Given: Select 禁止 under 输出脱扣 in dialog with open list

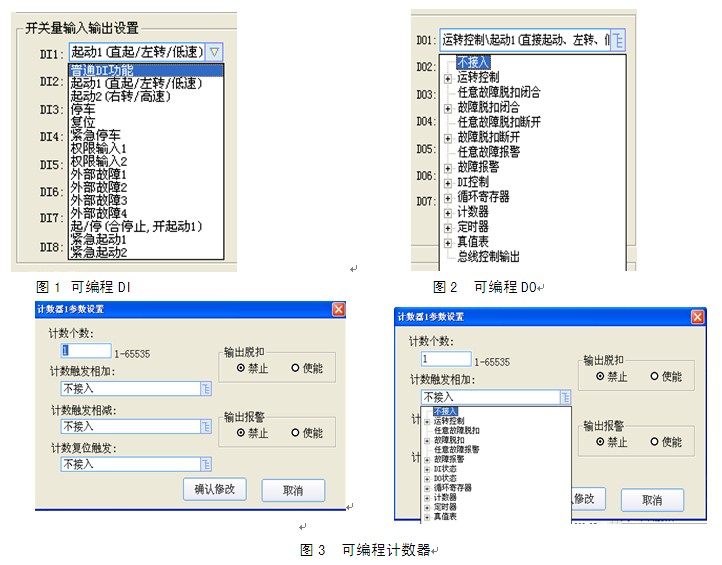Looking at the screenshot, I should pyautogui.click(x=601, y=377).
